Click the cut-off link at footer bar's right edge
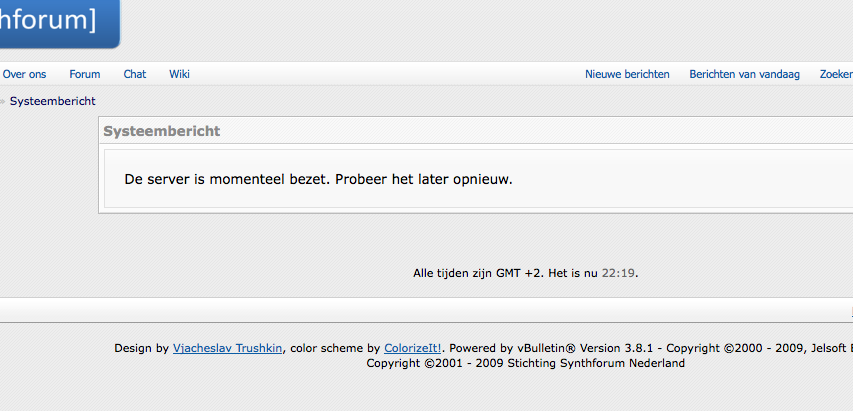The image size is (853, 411). 851,310
